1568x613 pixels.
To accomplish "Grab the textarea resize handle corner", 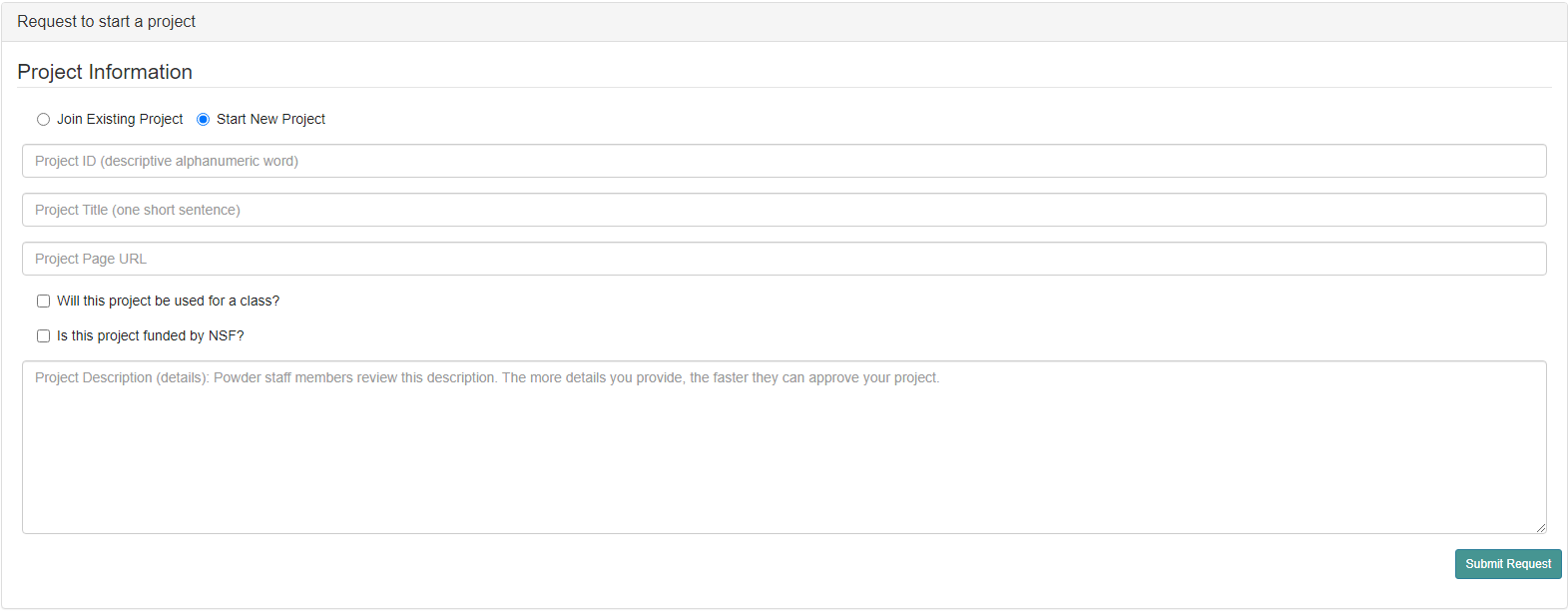I will (x=1541, y=528).
